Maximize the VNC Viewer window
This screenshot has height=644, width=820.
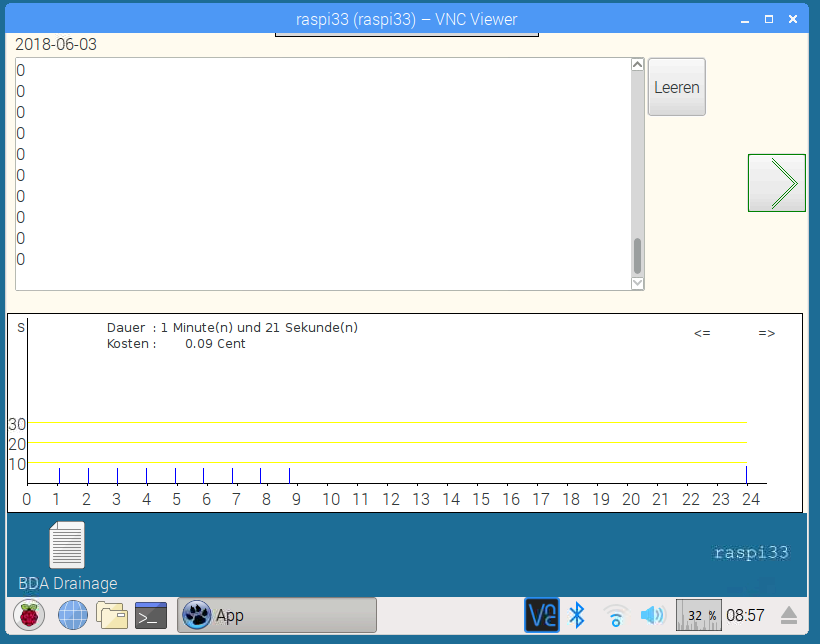point(769,19)
